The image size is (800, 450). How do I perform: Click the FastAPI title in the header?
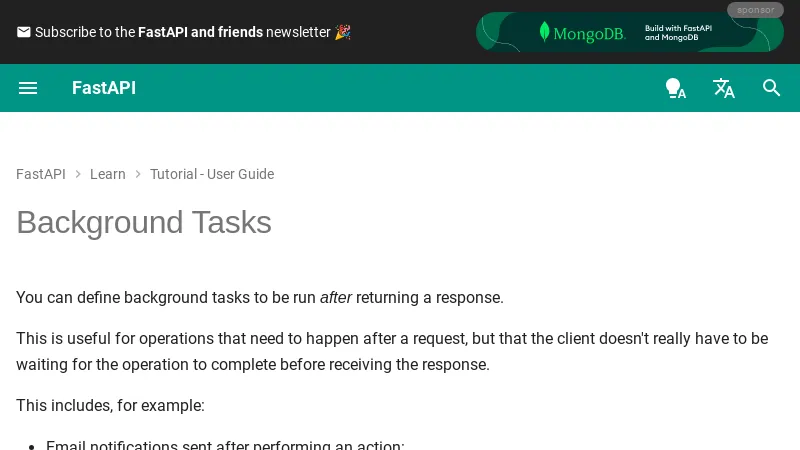tap(104, 88)
